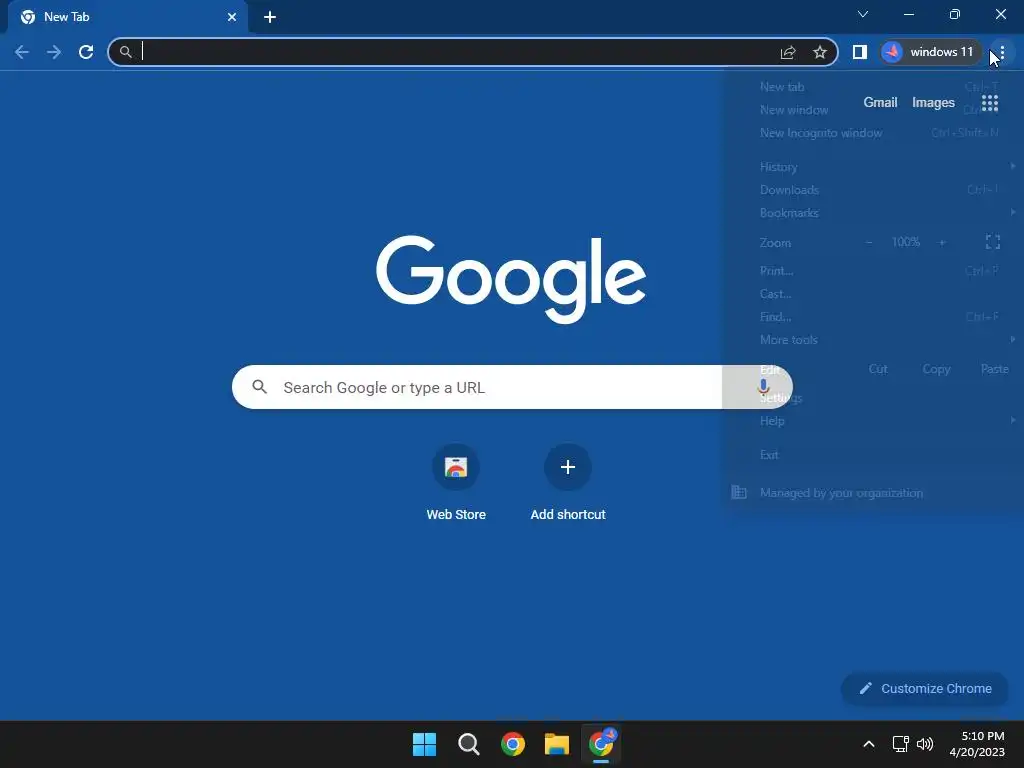Open the clock and date flyout
The width and height of the screenshot is (1024, 768).
click(x=977, y=744)
